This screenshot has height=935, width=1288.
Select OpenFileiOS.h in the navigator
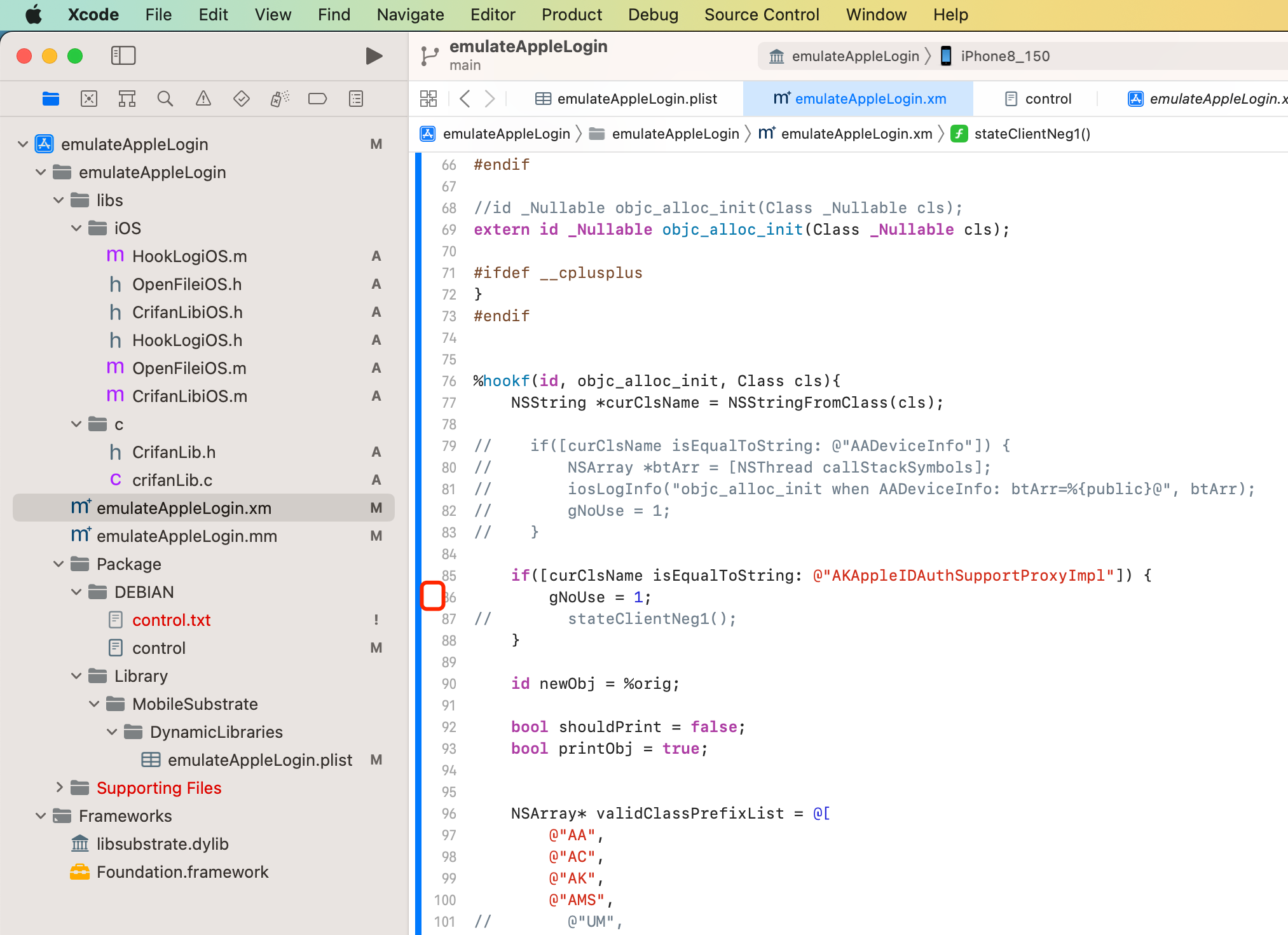coord(203,284)
